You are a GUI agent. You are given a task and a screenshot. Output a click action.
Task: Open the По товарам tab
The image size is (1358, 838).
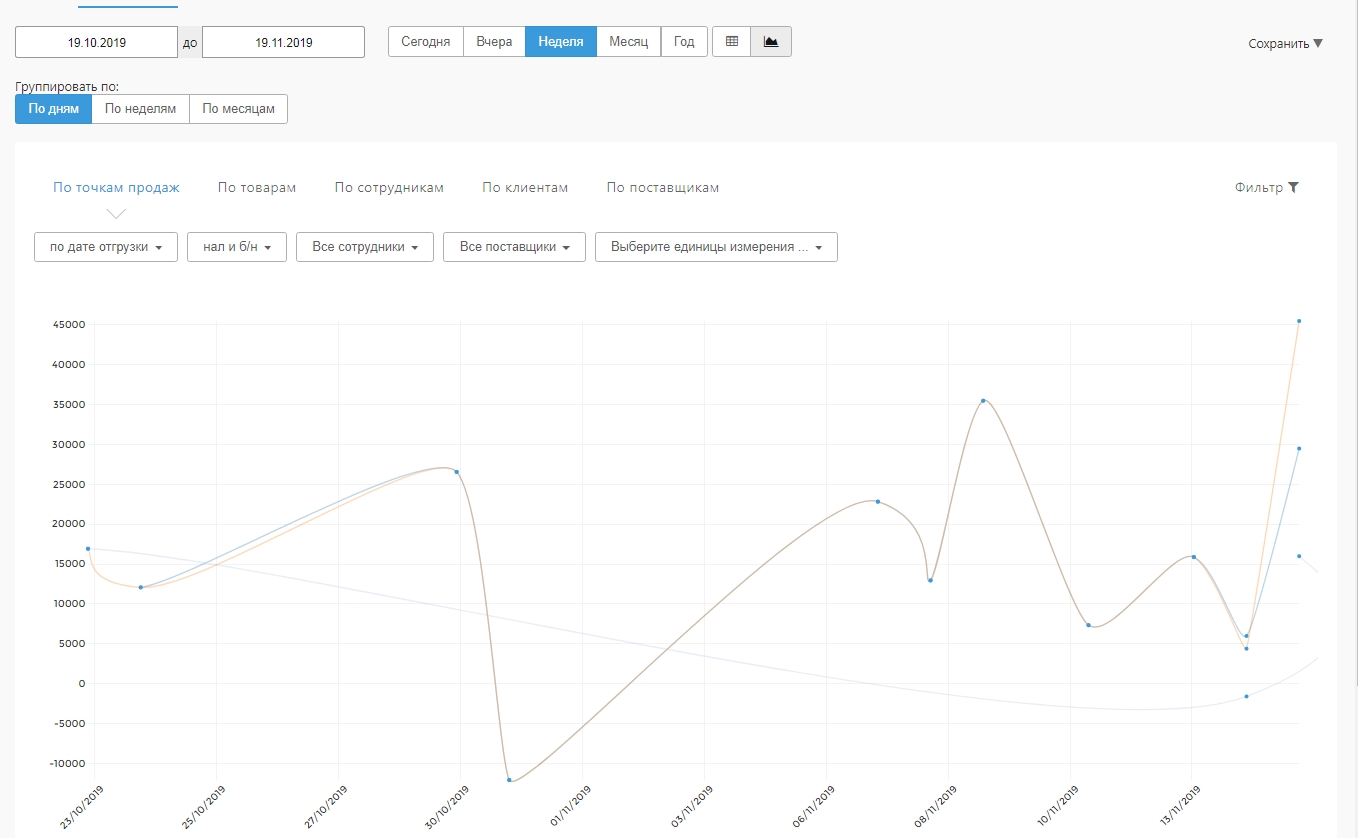coord(257,187)
